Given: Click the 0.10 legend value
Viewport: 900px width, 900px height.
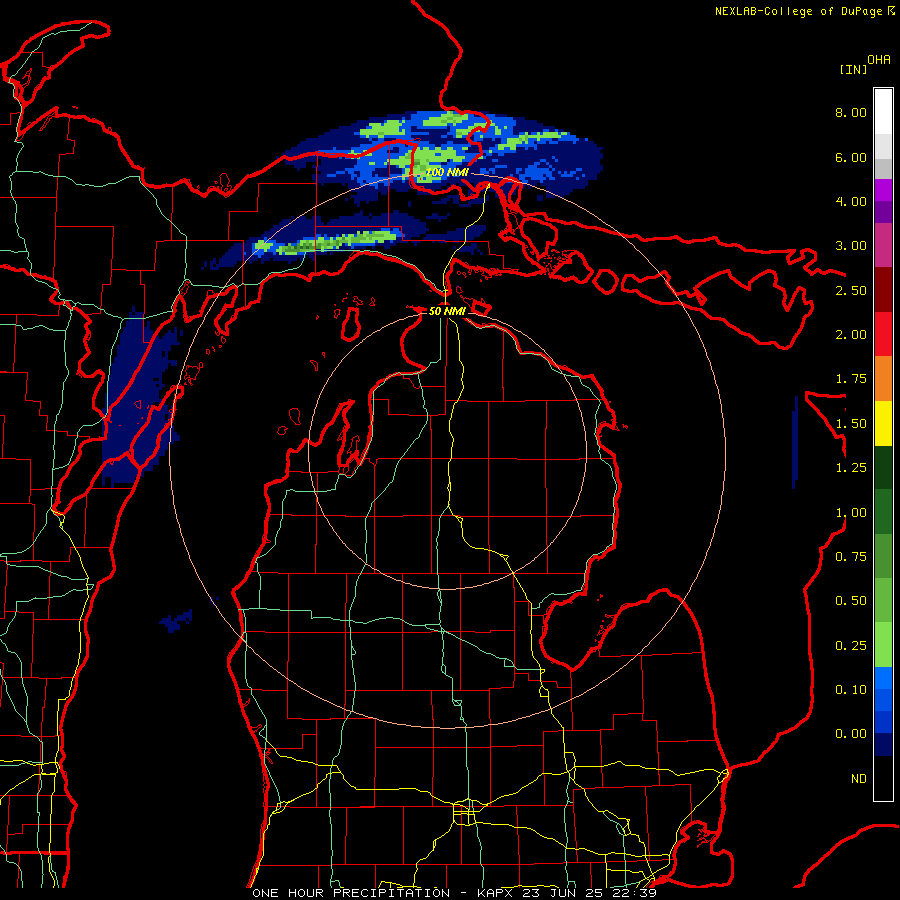Looking at the screenshot, I should click(x=851, y=690).
